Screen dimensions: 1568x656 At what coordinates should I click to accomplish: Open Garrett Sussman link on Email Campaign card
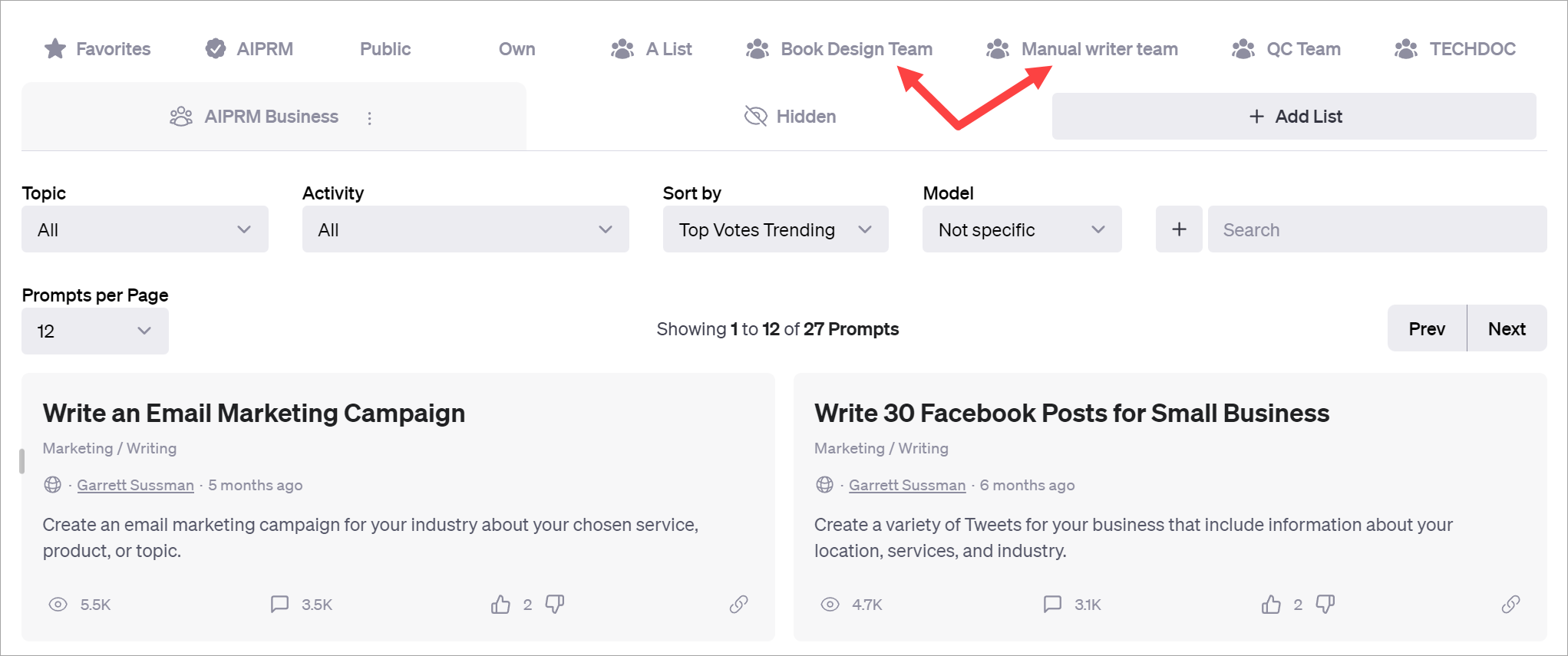136,485
